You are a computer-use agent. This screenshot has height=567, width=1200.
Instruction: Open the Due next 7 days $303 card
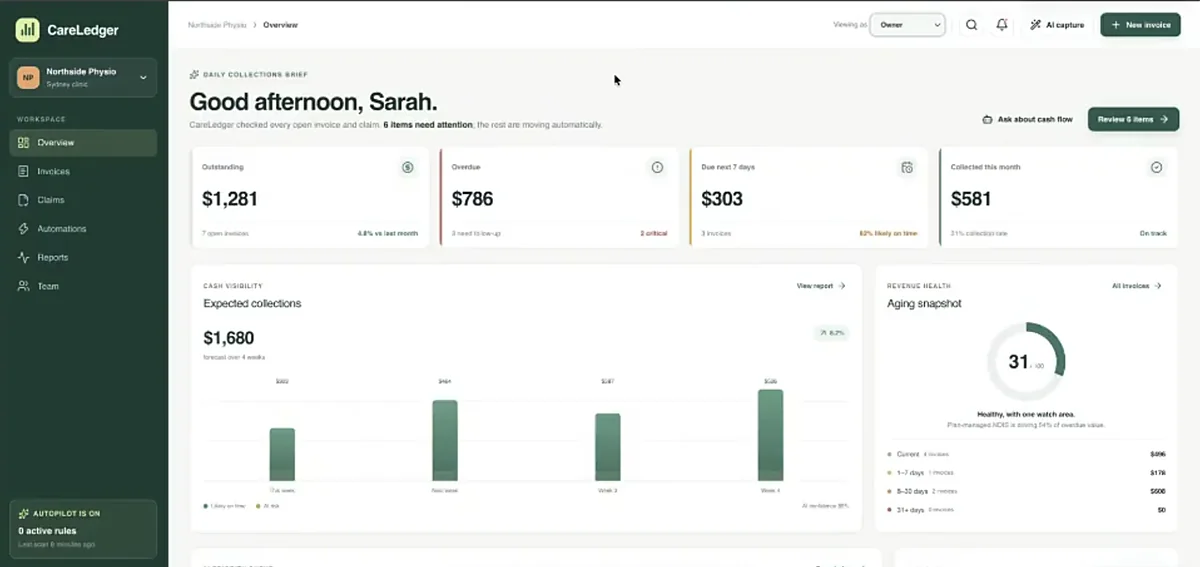point(808,198)
